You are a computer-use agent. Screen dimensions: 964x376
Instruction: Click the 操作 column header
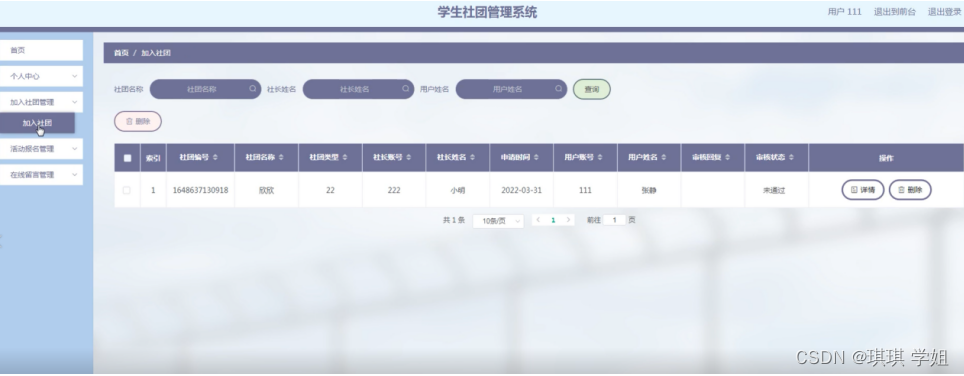point(886,158)
